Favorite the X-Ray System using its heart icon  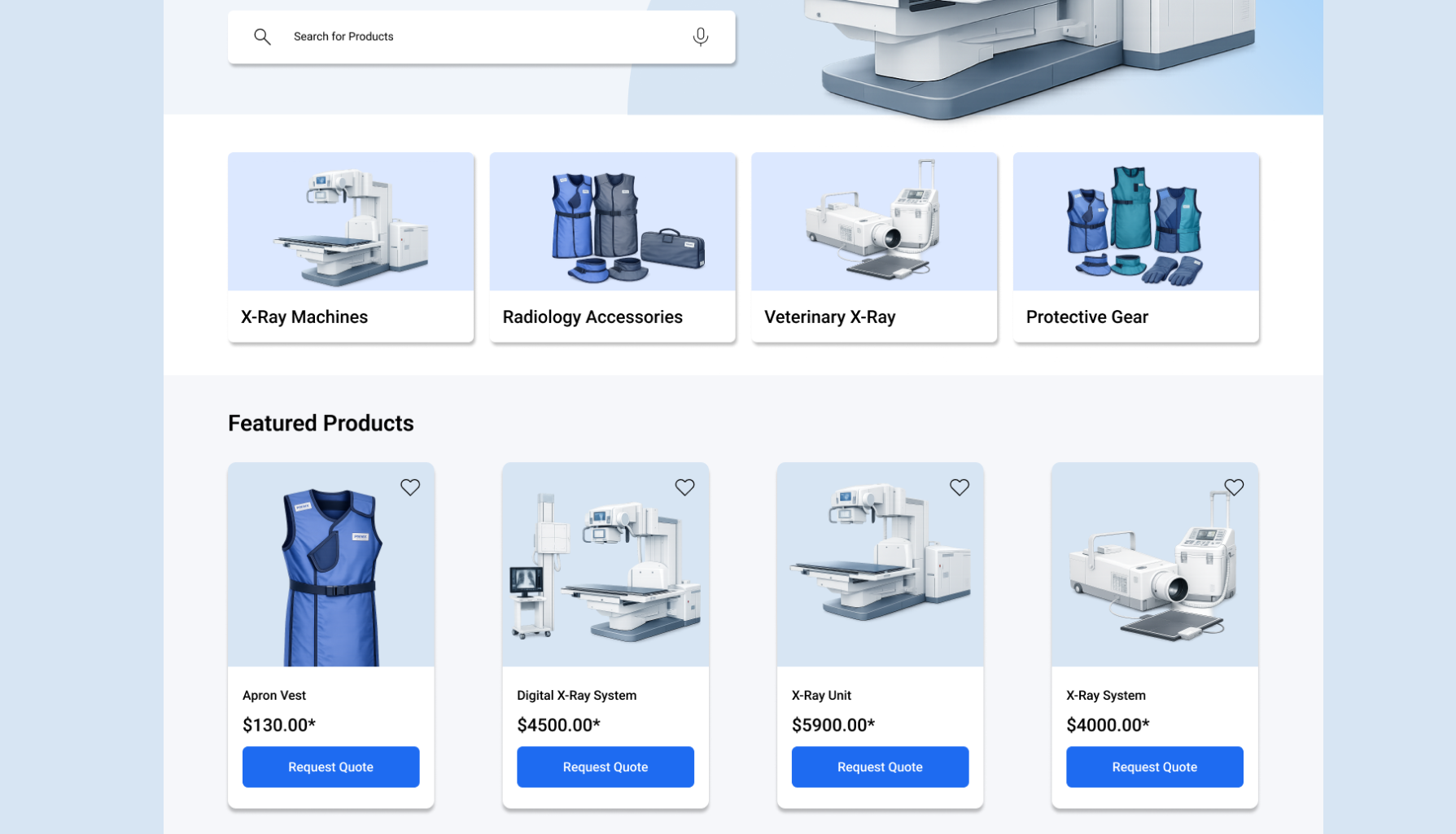tap(1233, 487)
